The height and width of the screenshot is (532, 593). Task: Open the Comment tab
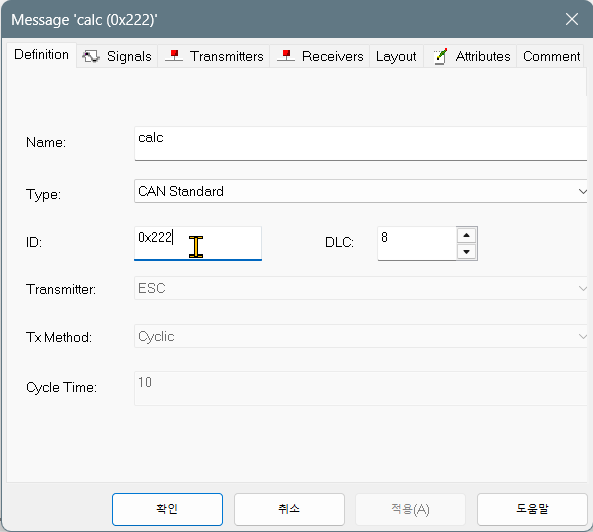(x=551, y=56)
